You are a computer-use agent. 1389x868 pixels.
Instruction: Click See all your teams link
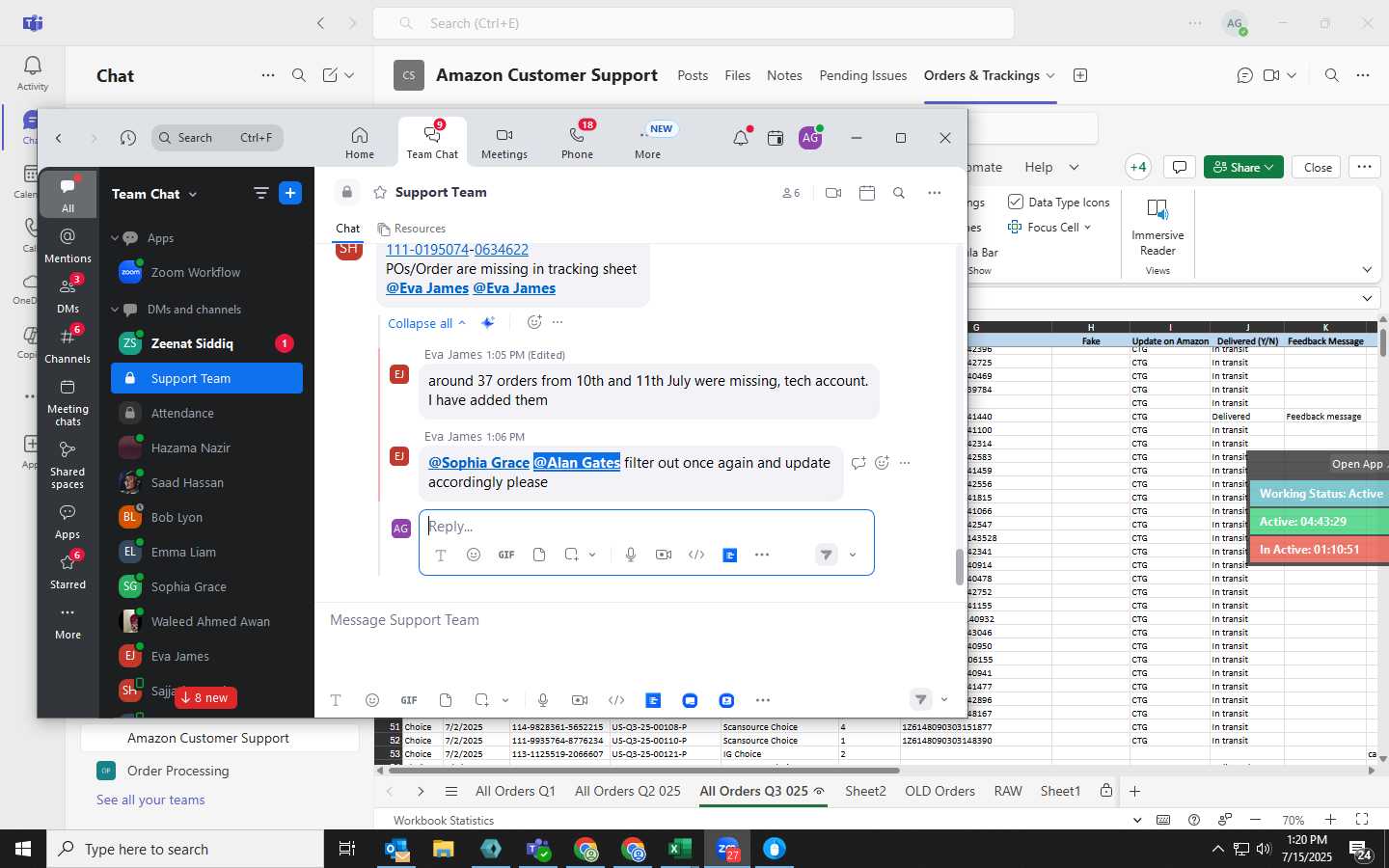coord(150,800)
